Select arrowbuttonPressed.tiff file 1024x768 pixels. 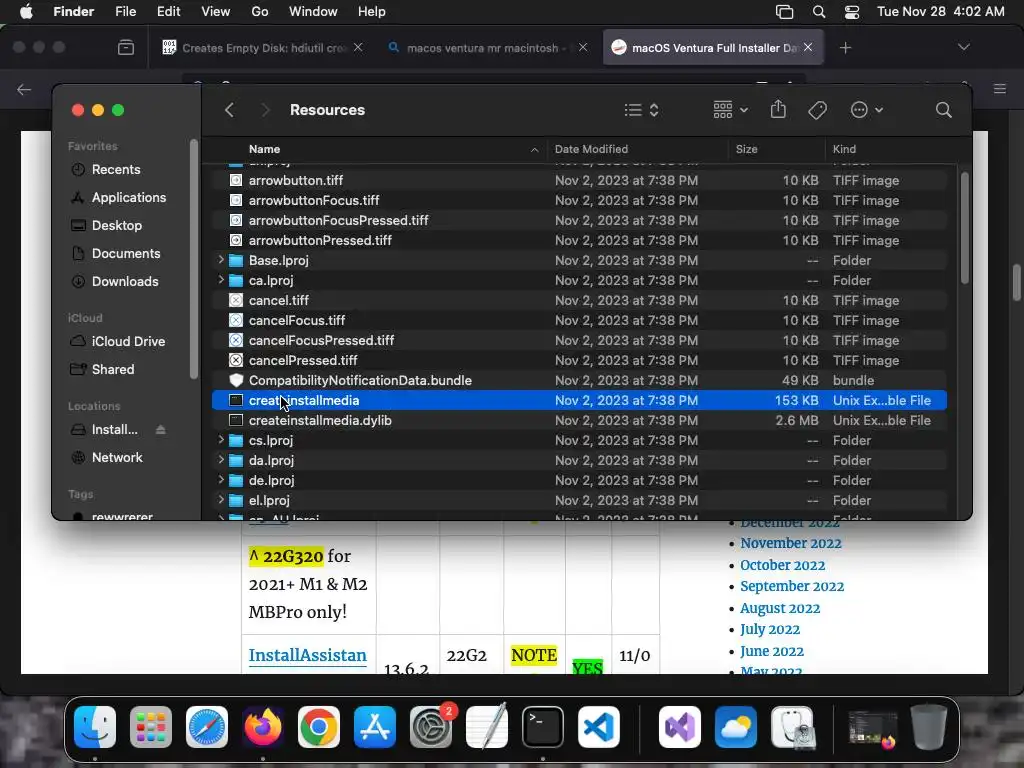(x=579, y=240)
